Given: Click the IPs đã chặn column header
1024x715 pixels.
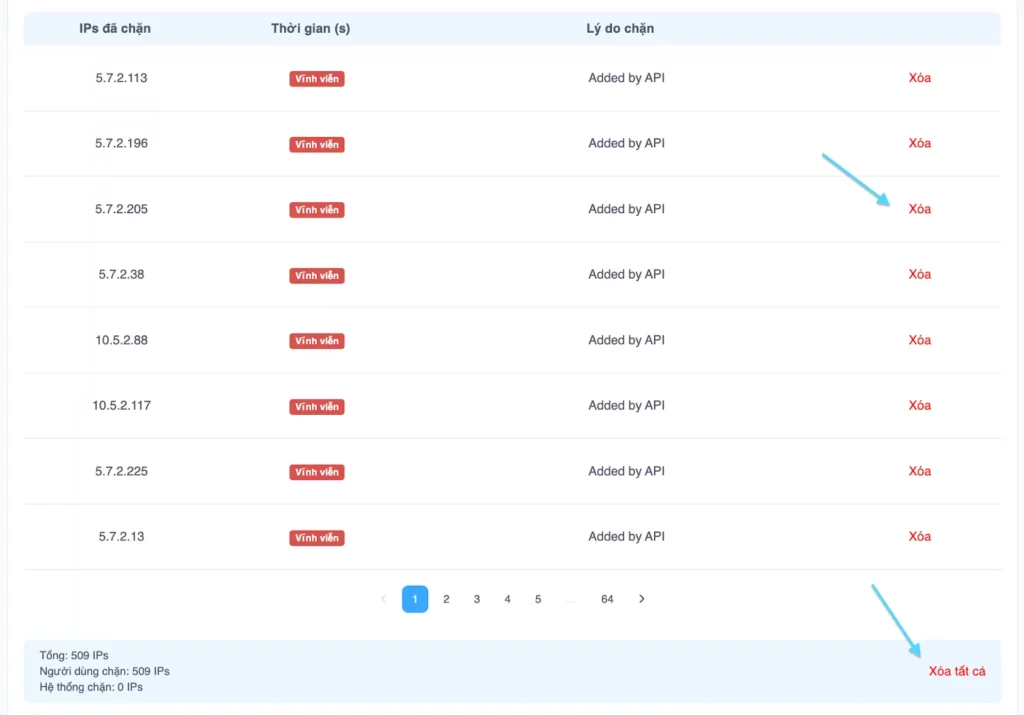Looking at the screenshot, I should pos(115,28).
